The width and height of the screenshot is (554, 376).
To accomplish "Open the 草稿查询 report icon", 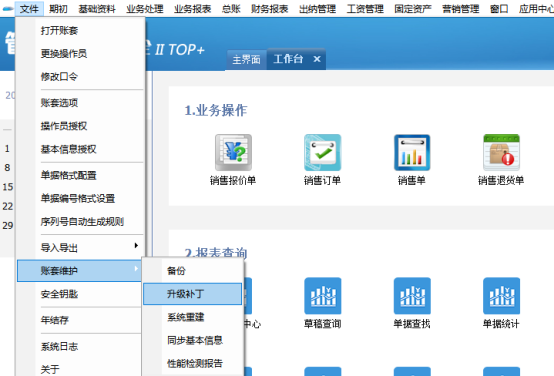I will click(x=323, y=296).
